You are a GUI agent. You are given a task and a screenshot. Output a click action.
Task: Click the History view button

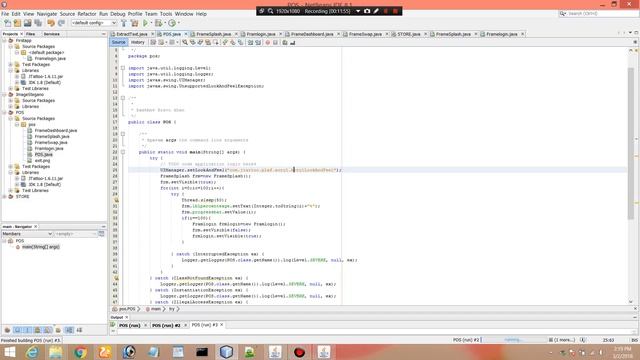(138, 42)
